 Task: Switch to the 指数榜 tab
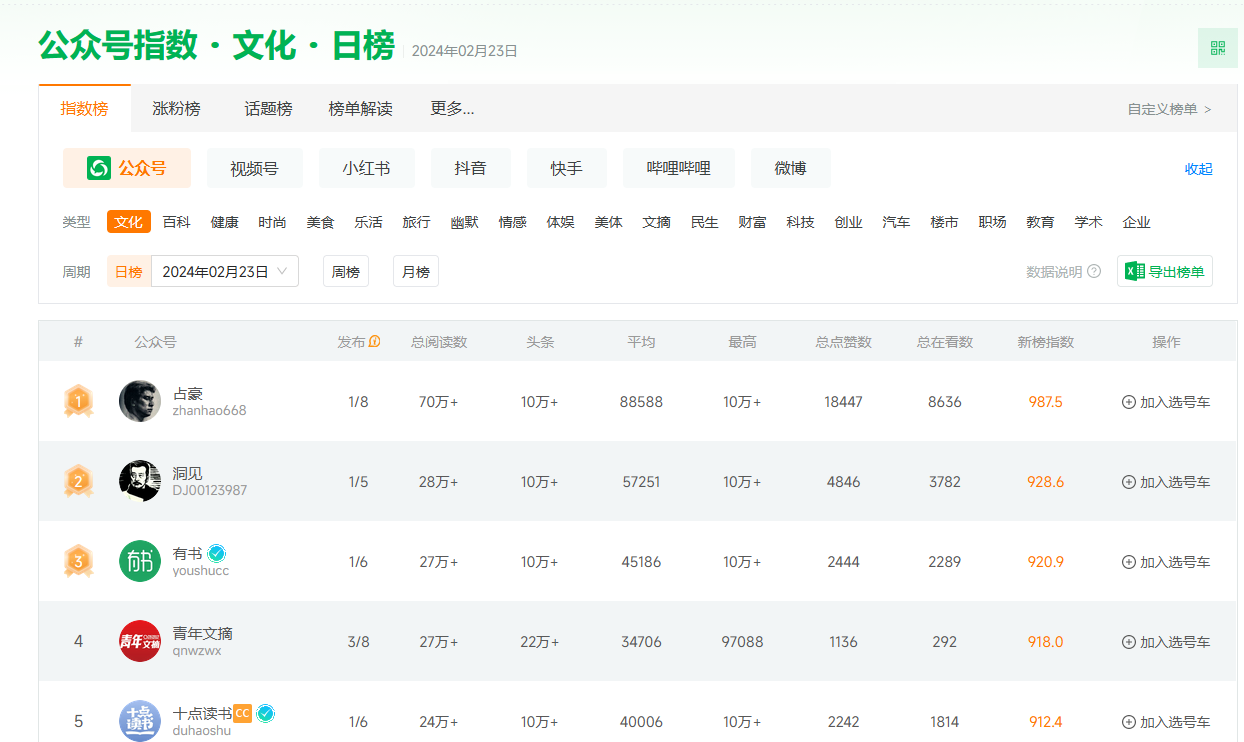click(x=84, y=108)
